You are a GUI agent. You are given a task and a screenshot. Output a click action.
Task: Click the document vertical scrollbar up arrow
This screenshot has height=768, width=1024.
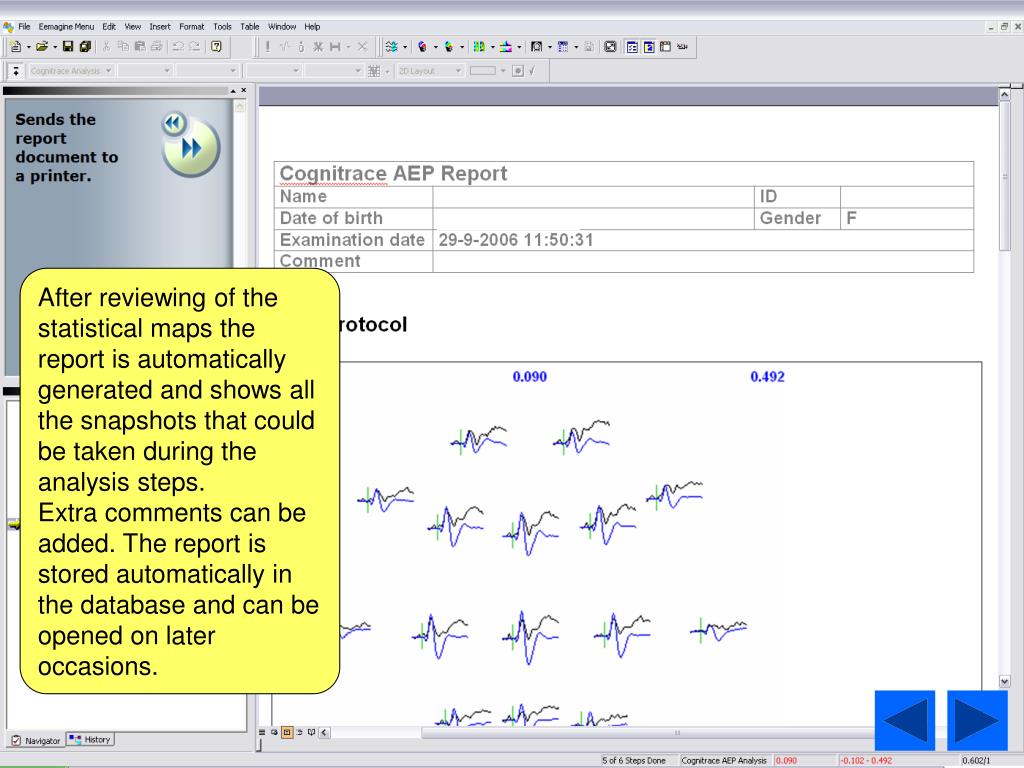point(1004,95)
